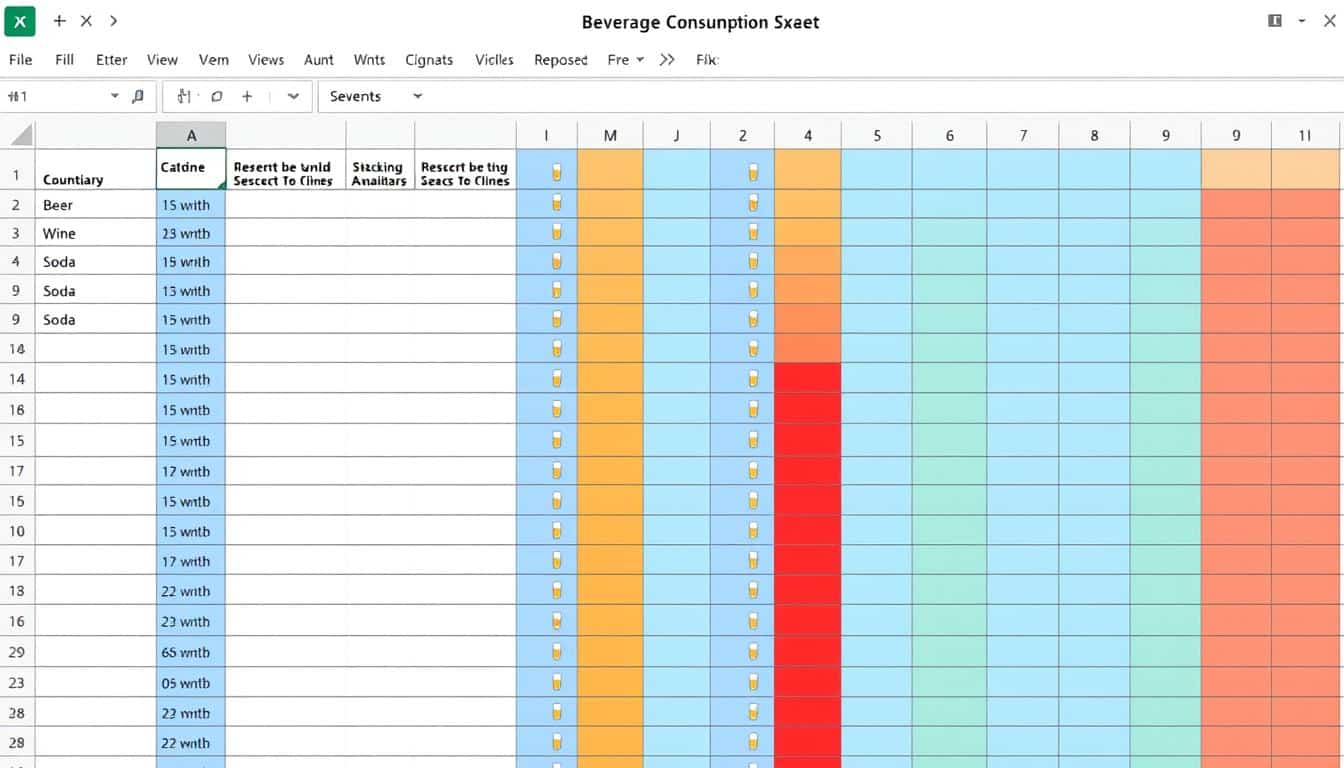This screenshot has height=768, width=1344.
Task: Select row header 29
Action: pyautogui.click(x=17, y=652)
